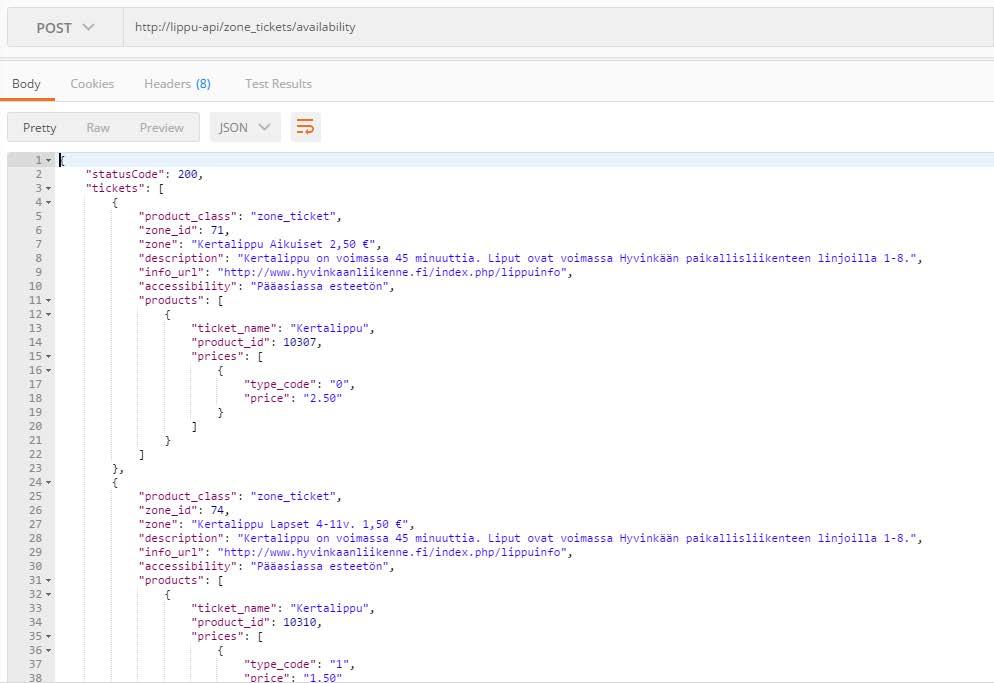
Task: Click the product_id value 10310
Action: coord(299,622)
